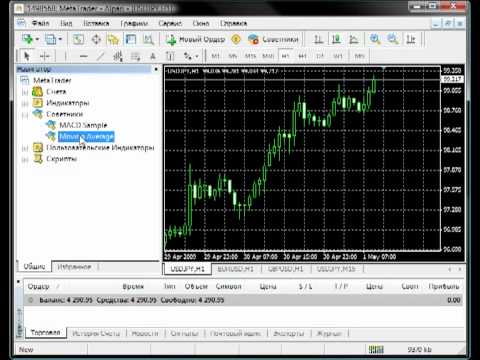
Task: Launch the MetaEditor with its yellow icon
Action: pos(236,39)
